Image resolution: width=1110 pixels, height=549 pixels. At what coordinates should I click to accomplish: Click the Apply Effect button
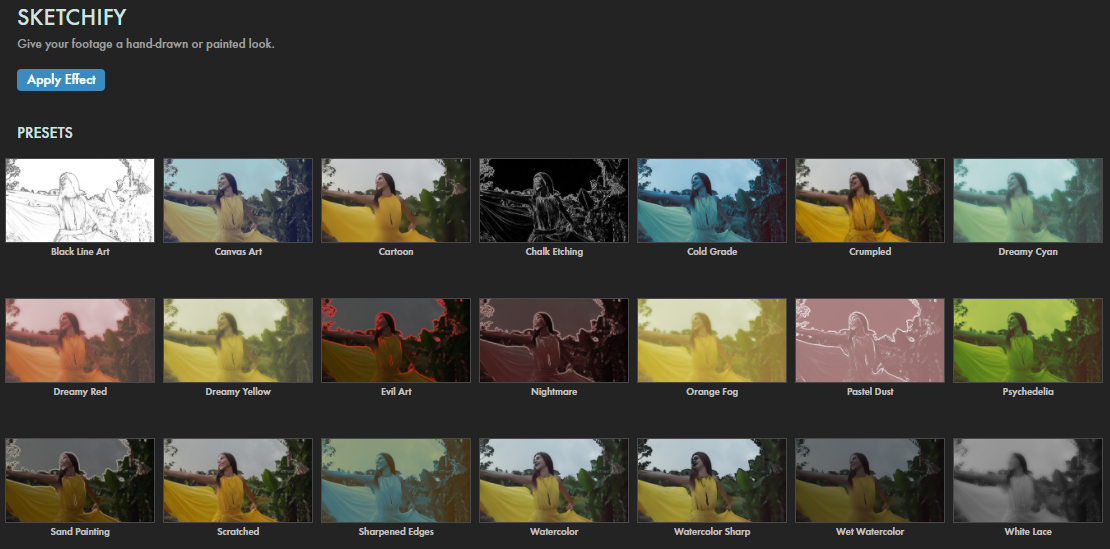coord(61,80)
